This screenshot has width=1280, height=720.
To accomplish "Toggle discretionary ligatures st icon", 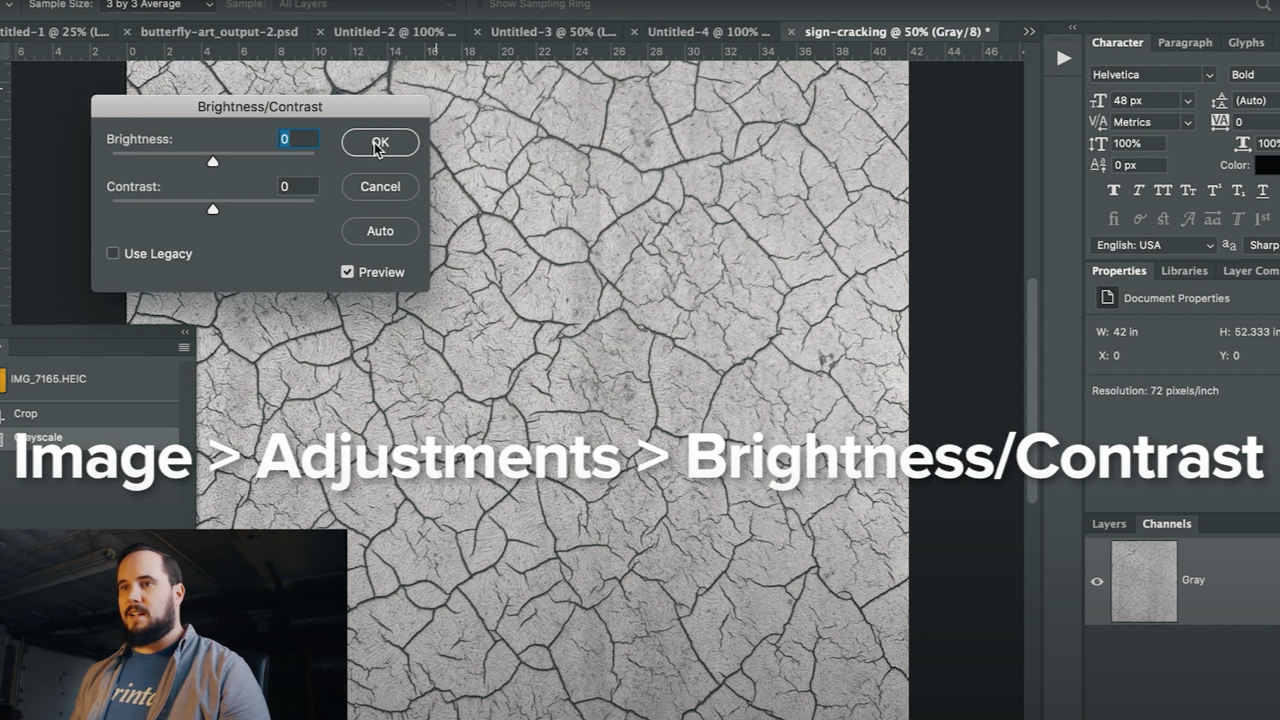I will click(x=1163, y=219).
